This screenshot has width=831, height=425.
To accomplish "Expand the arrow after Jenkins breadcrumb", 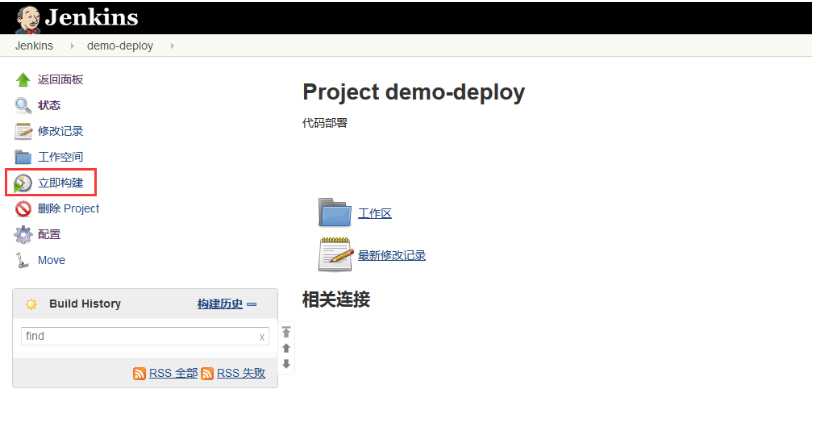I will (x=72, y=46).
